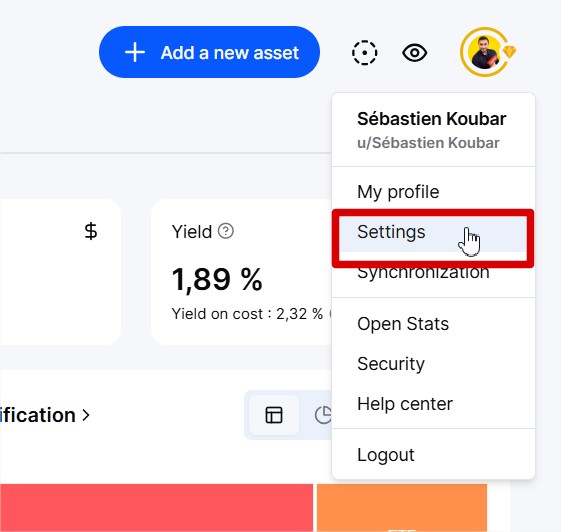Click Add a new asset button
Screen dimensions: 561x532
point(209,52)
